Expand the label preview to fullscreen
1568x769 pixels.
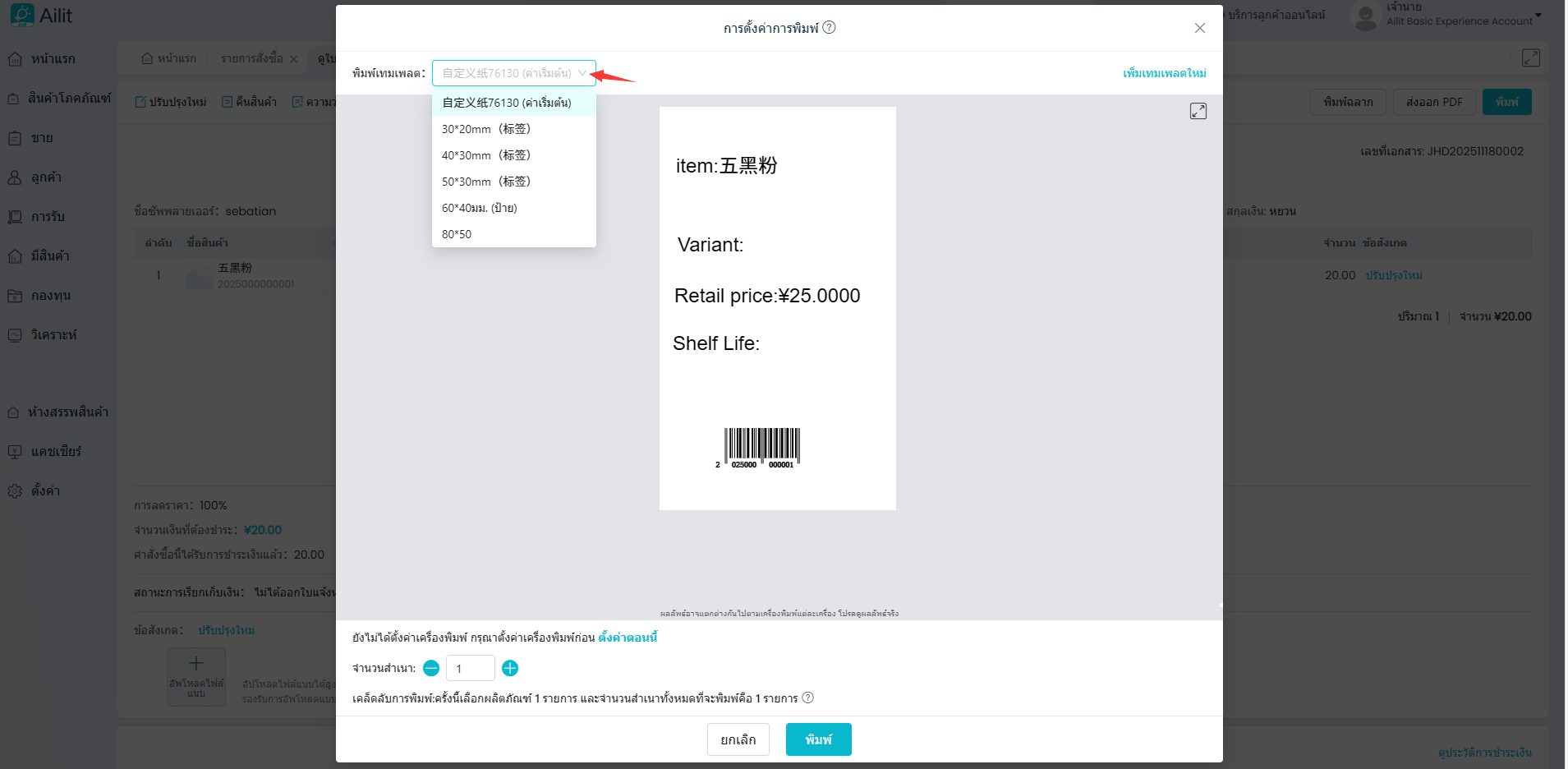pyautogui.click(x=1198, y=111)
